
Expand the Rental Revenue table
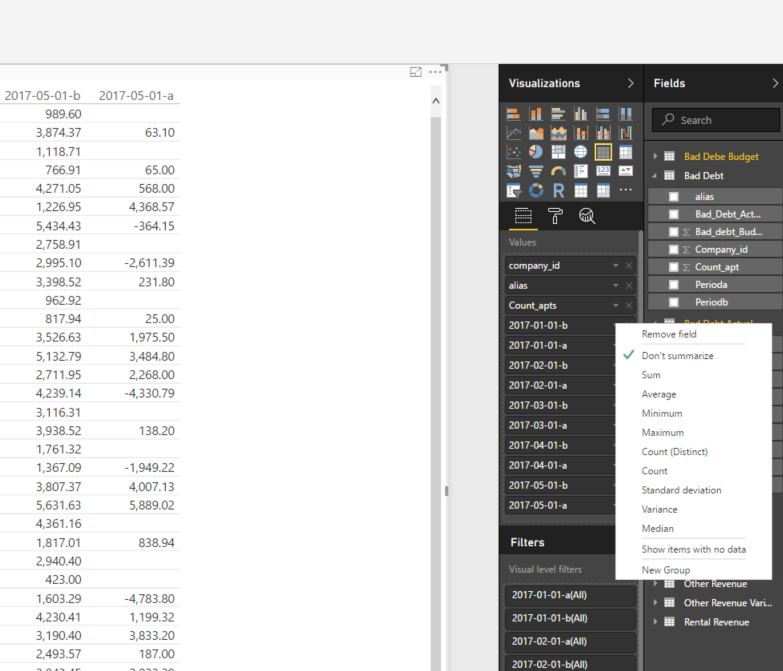[x=655, y=622]
